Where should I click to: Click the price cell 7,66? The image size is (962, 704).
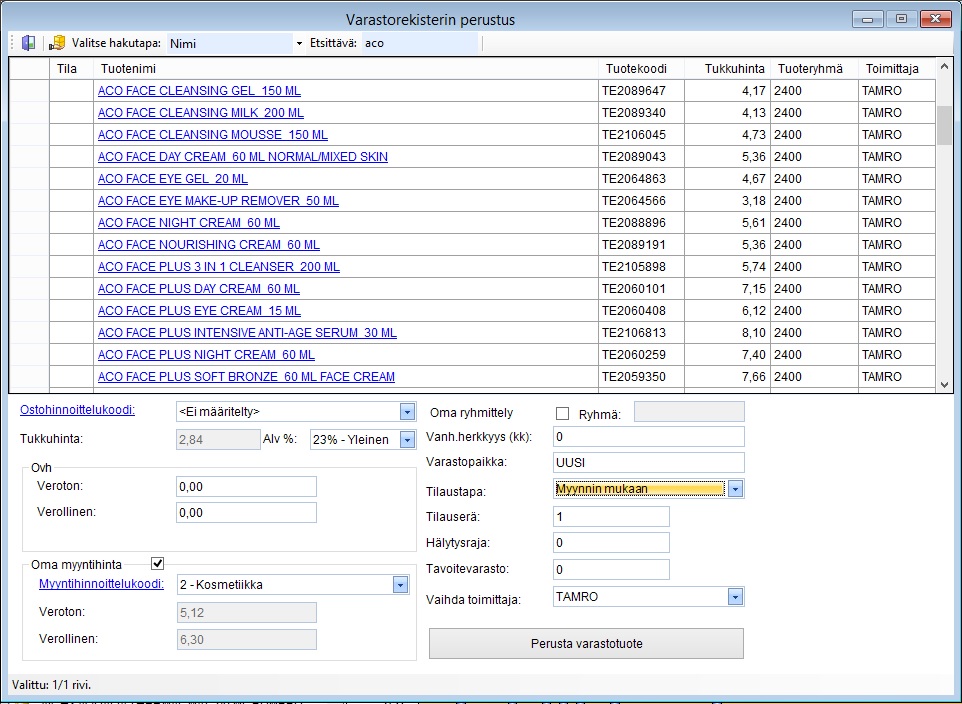pos(728,377)
